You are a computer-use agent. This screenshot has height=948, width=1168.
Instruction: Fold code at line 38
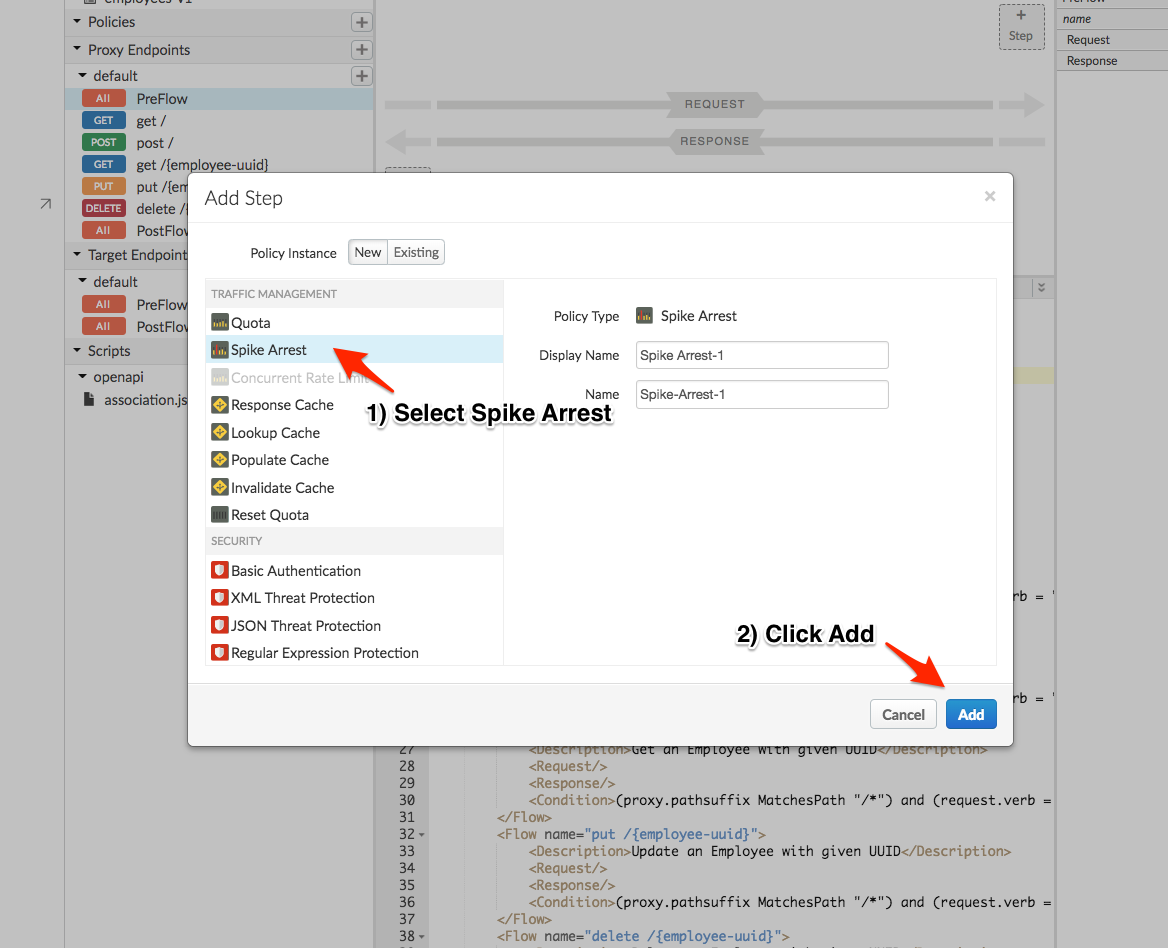(422, 937)
